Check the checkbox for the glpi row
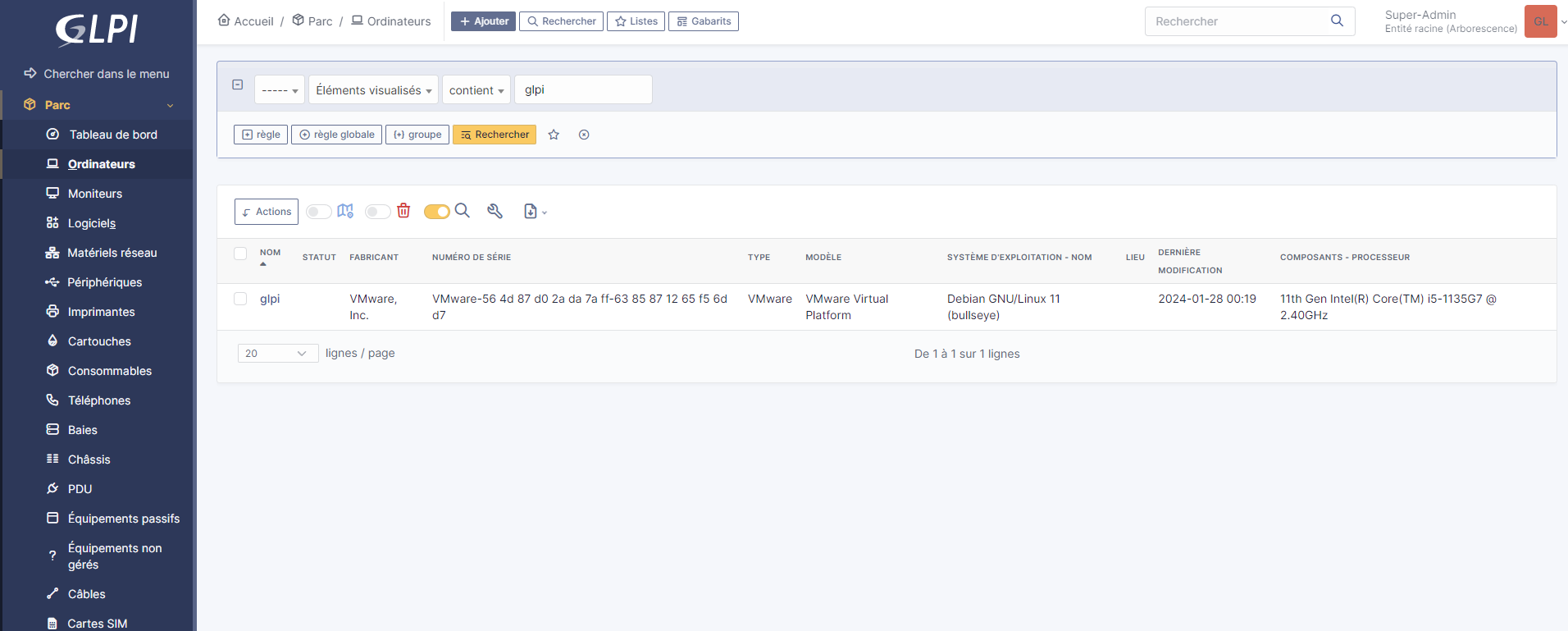1568x631 pixels. click(x=240, y=299)
